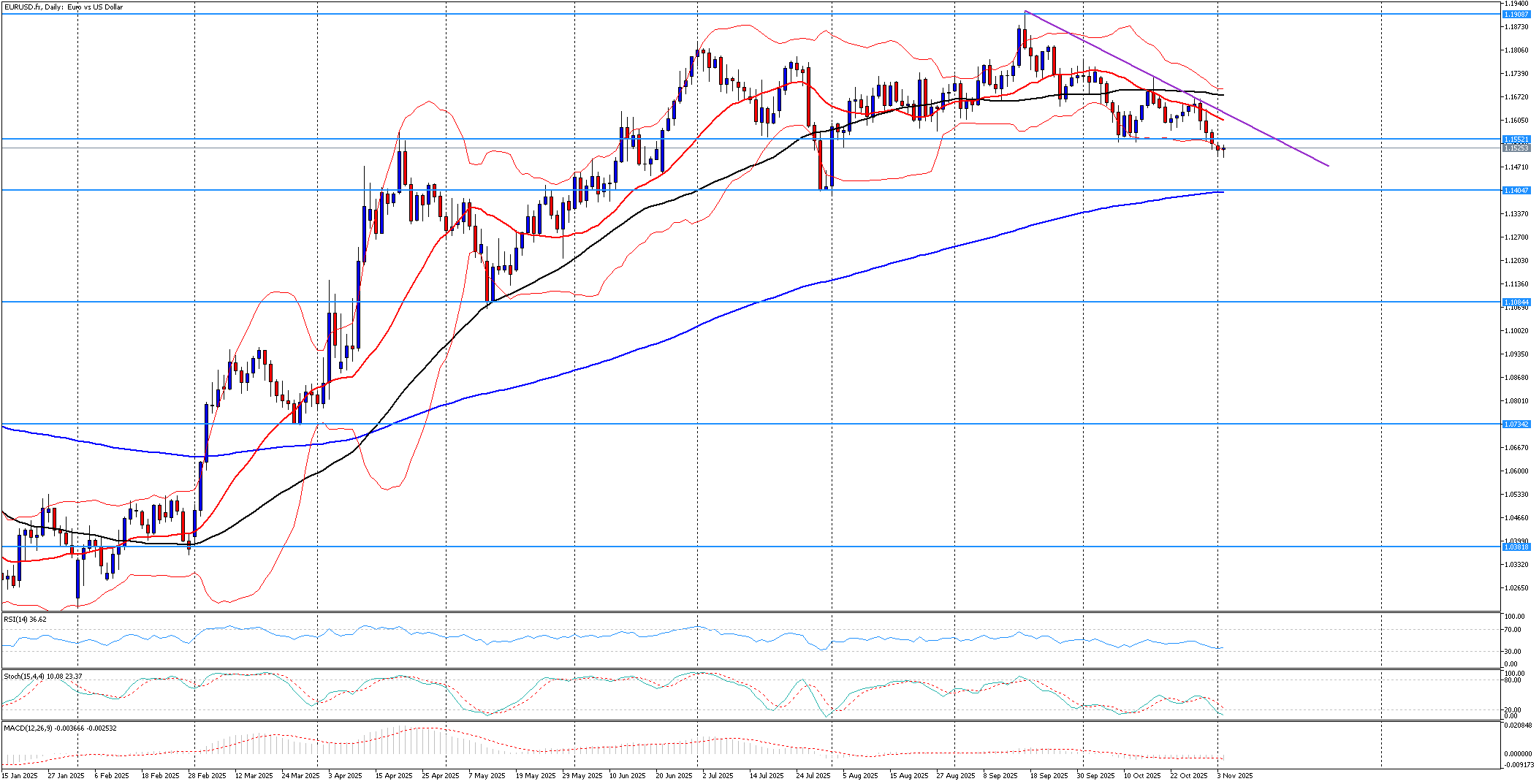Click the 2 Jul 2025 date label
The height and width of the screenshot is (784, 1539).
pyautogui.click(x=716, y=775)
